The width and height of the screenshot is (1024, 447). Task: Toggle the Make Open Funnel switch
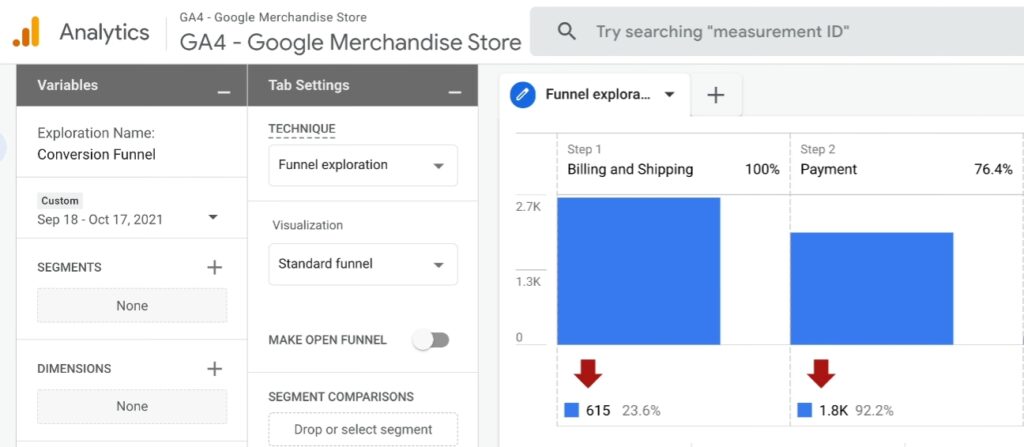click(x=432, y=340)
